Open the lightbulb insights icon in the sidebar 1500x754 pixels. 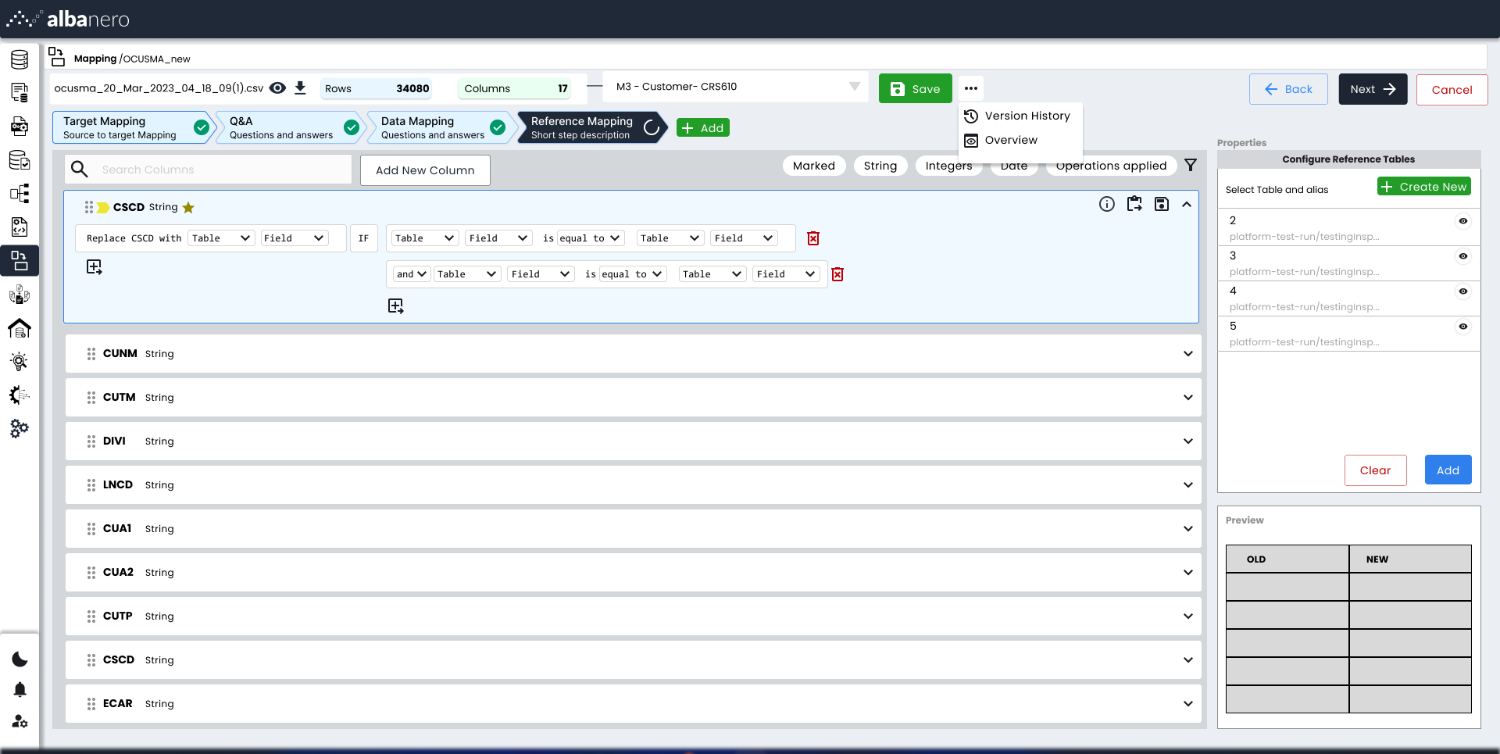(19, 361)
